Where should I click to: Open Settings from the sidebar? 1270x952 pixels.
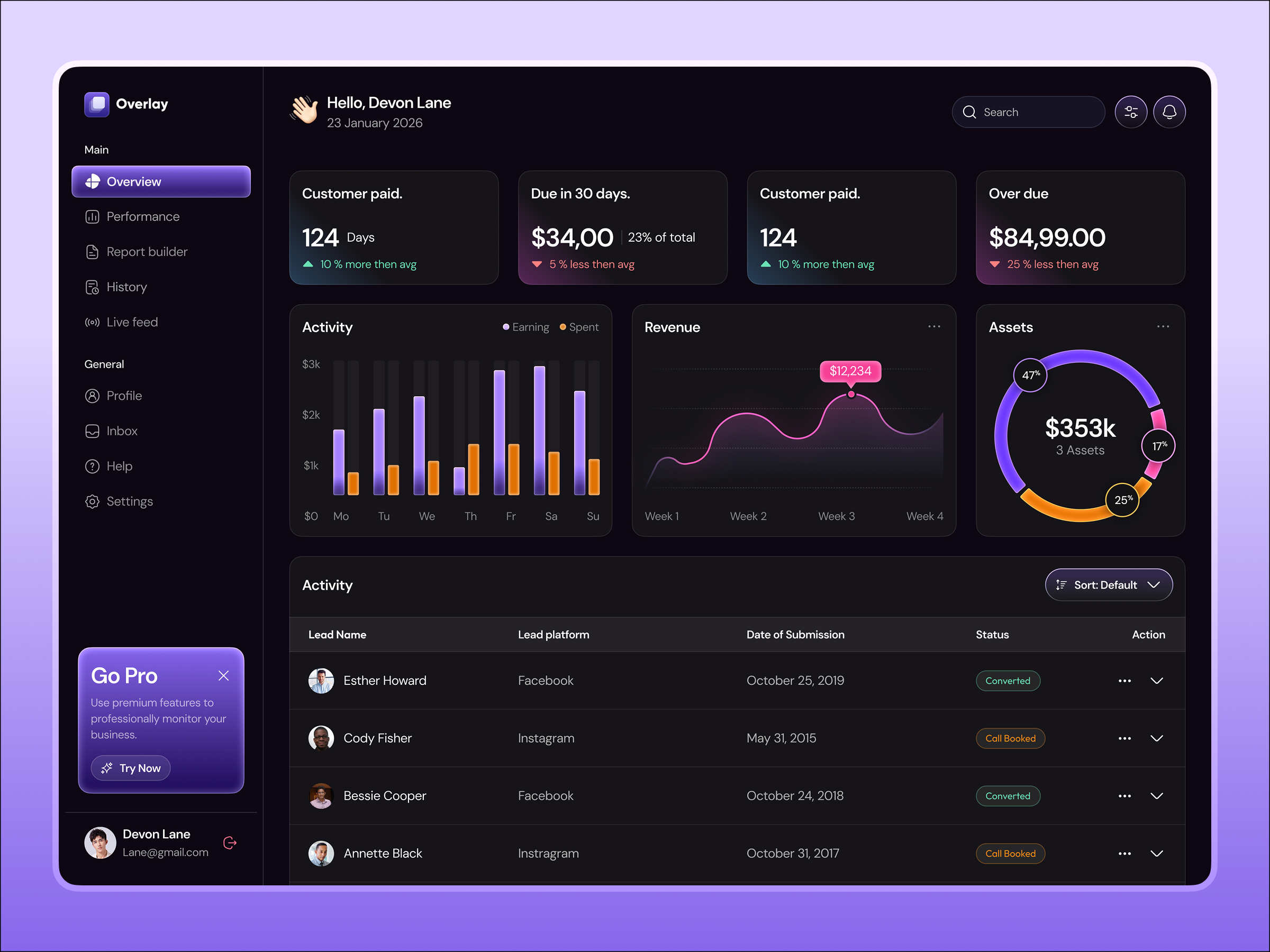tap(130, 501)
